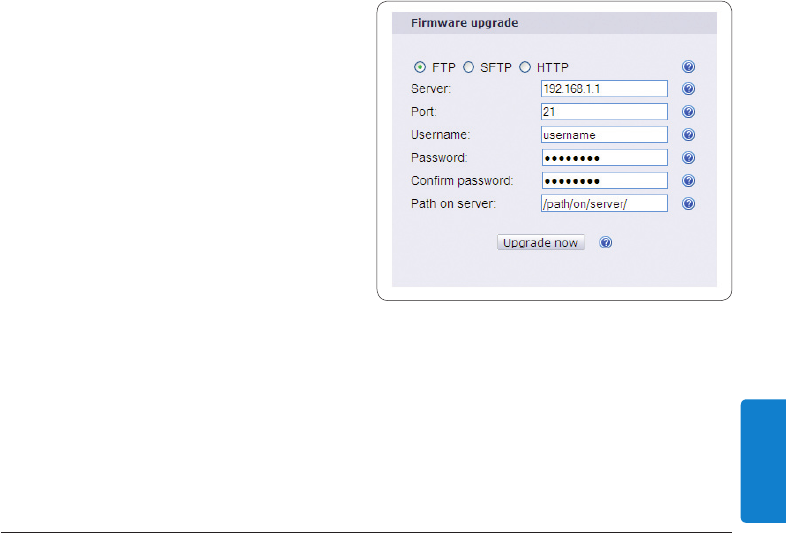The image size is (786, 533).
Task: Click help icon beside Port field
Action: [x=688, y=112]
